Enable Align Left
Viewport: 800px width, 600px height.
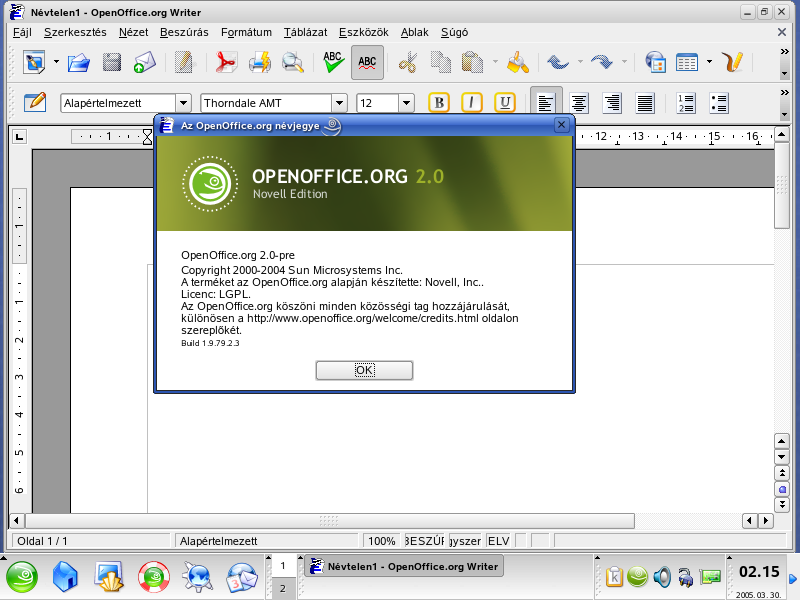(x=546, y=103)
